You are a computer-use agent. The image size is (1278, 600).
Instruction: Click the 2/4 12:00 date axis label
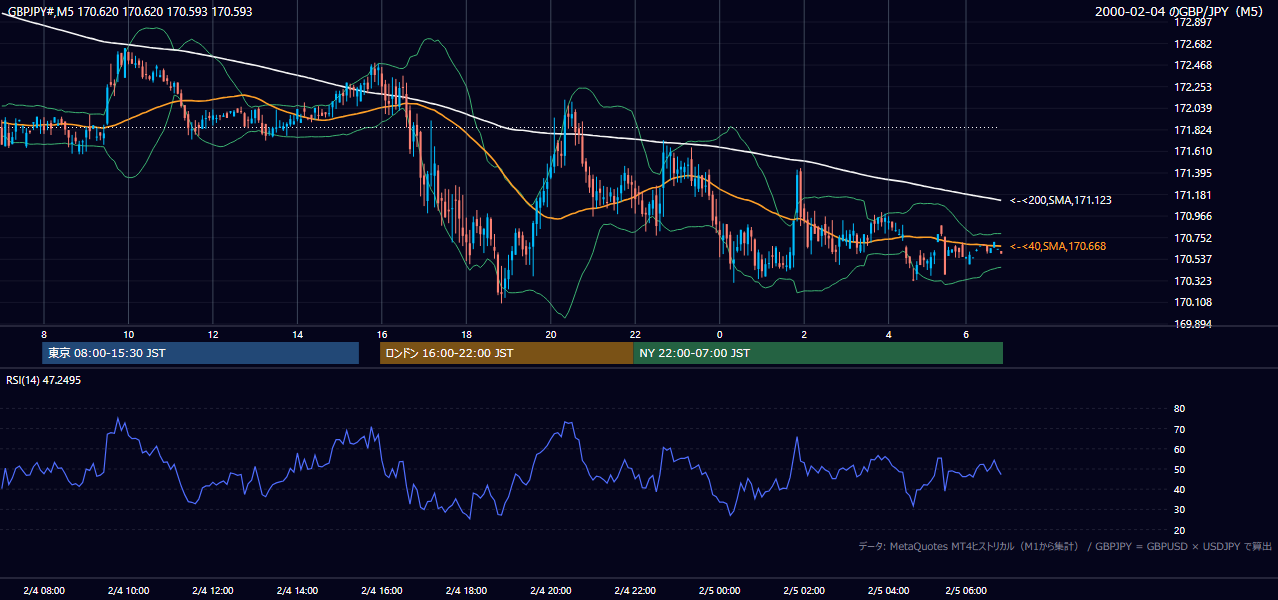[x=213, y=591]
